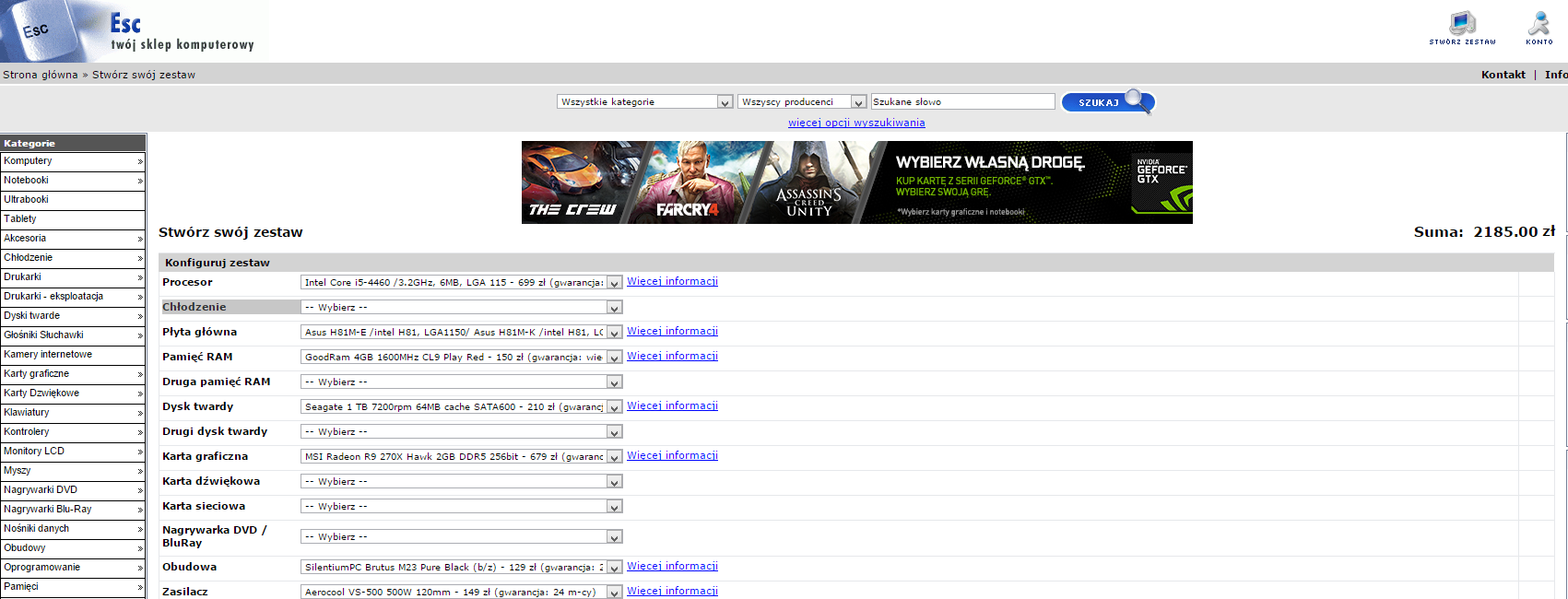Open the Obudowa dropdown
This screenshot has height=599, width=1568.
462,568
